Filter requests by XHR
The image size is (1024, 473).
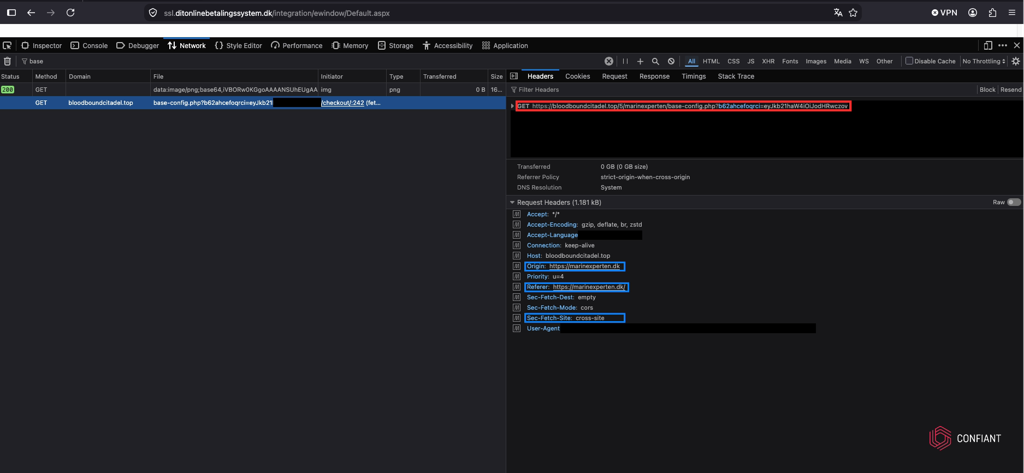point(768,61)
